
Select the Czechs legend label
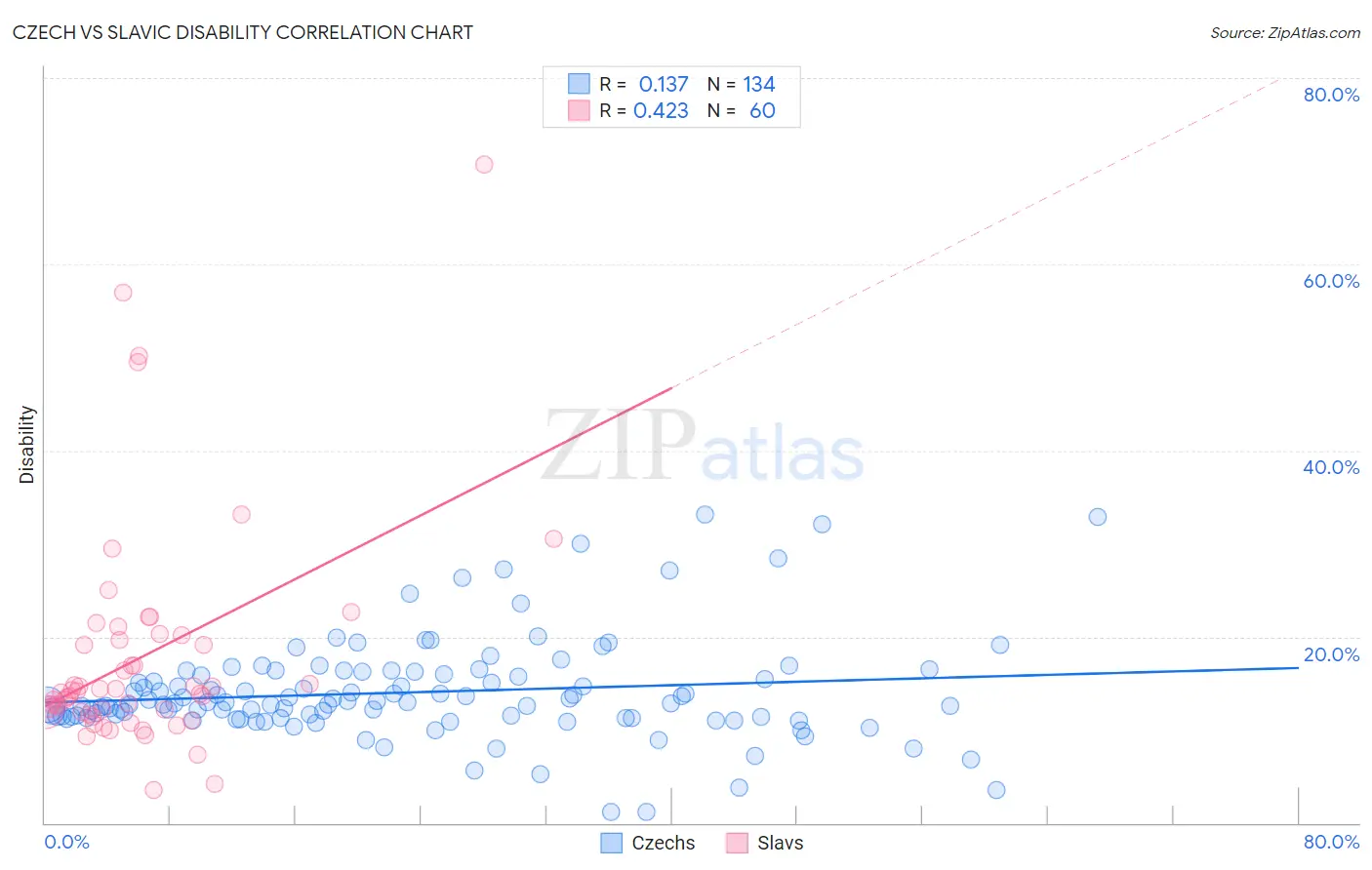point(664,843)
